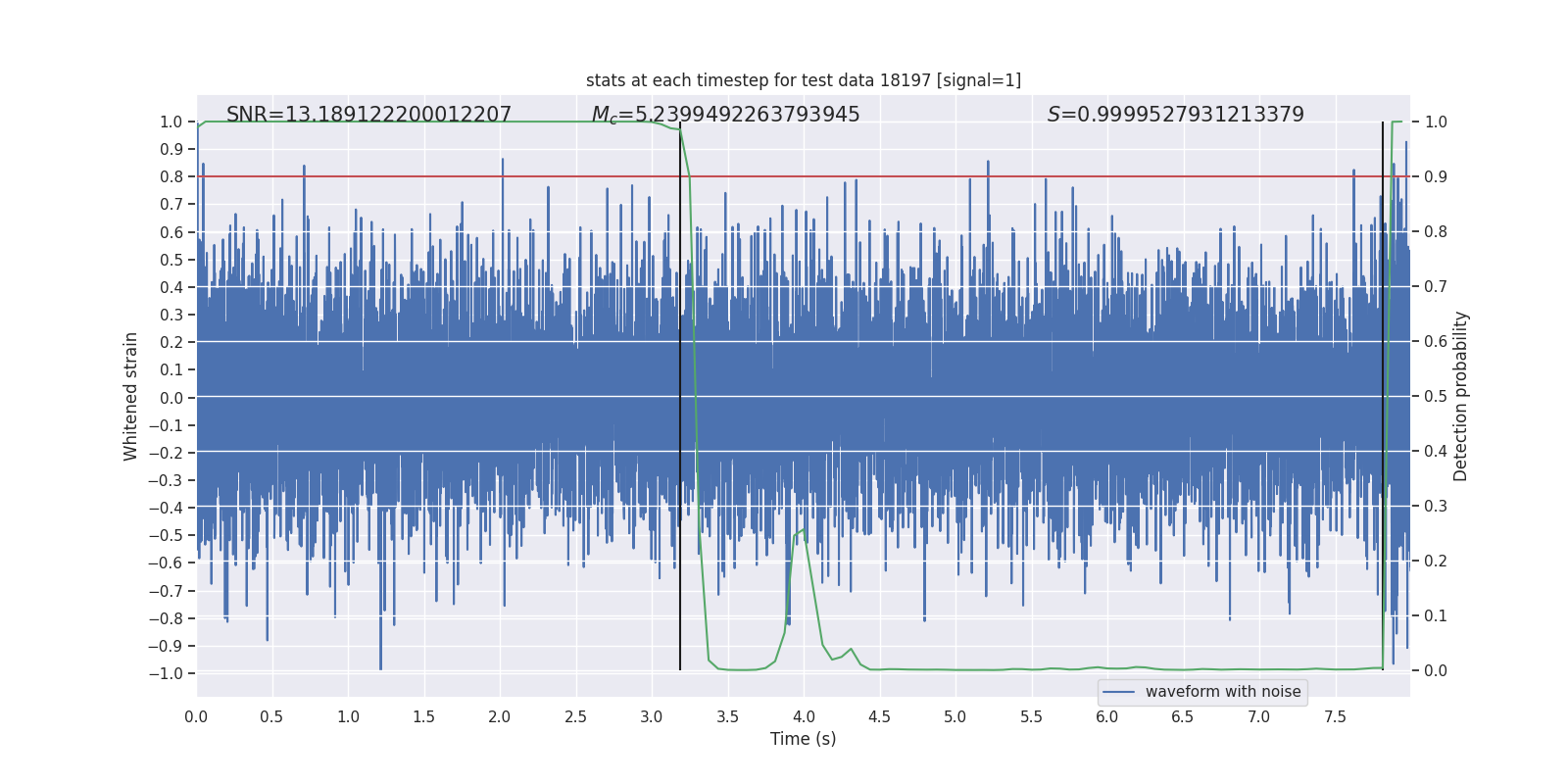Click the 0.0 tick on the Whitened strain axis

click(x=171, y=398)
